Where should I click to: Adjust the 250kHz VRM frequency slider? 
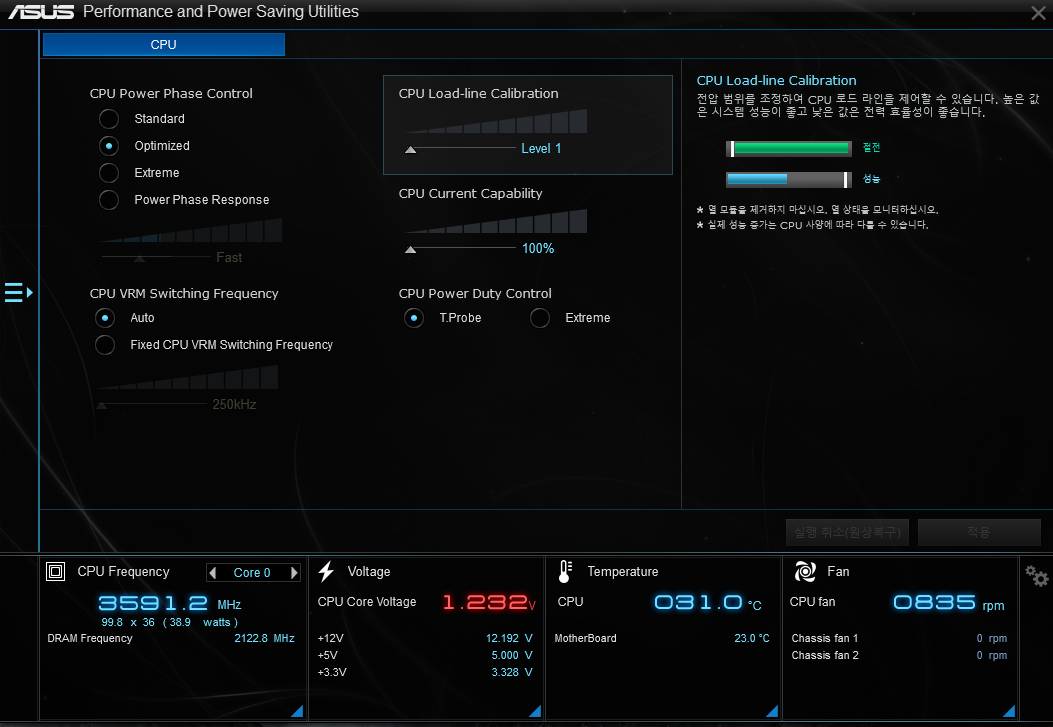click(102, 405)
